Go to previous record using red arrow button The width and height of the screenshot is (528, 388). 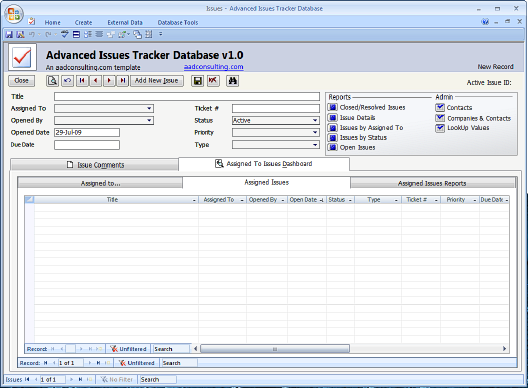coord(96,81)
